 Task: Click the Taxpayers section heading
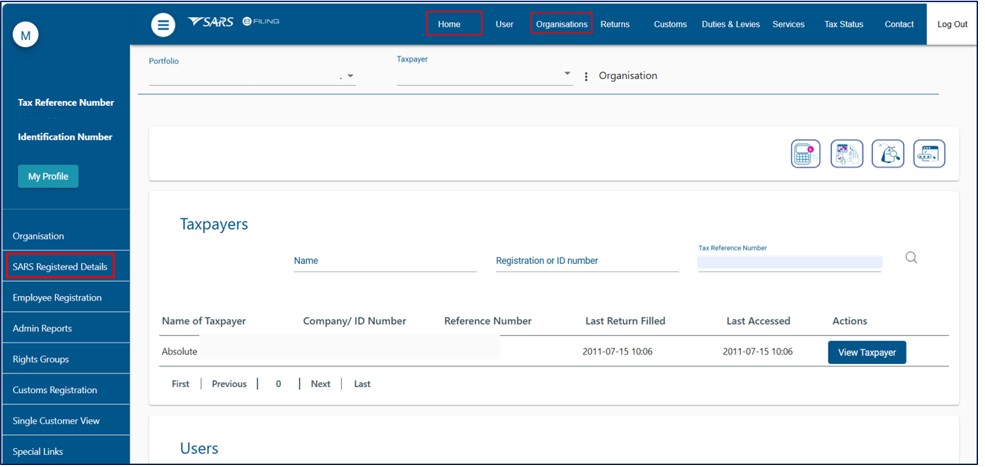(x=214, y=224)
